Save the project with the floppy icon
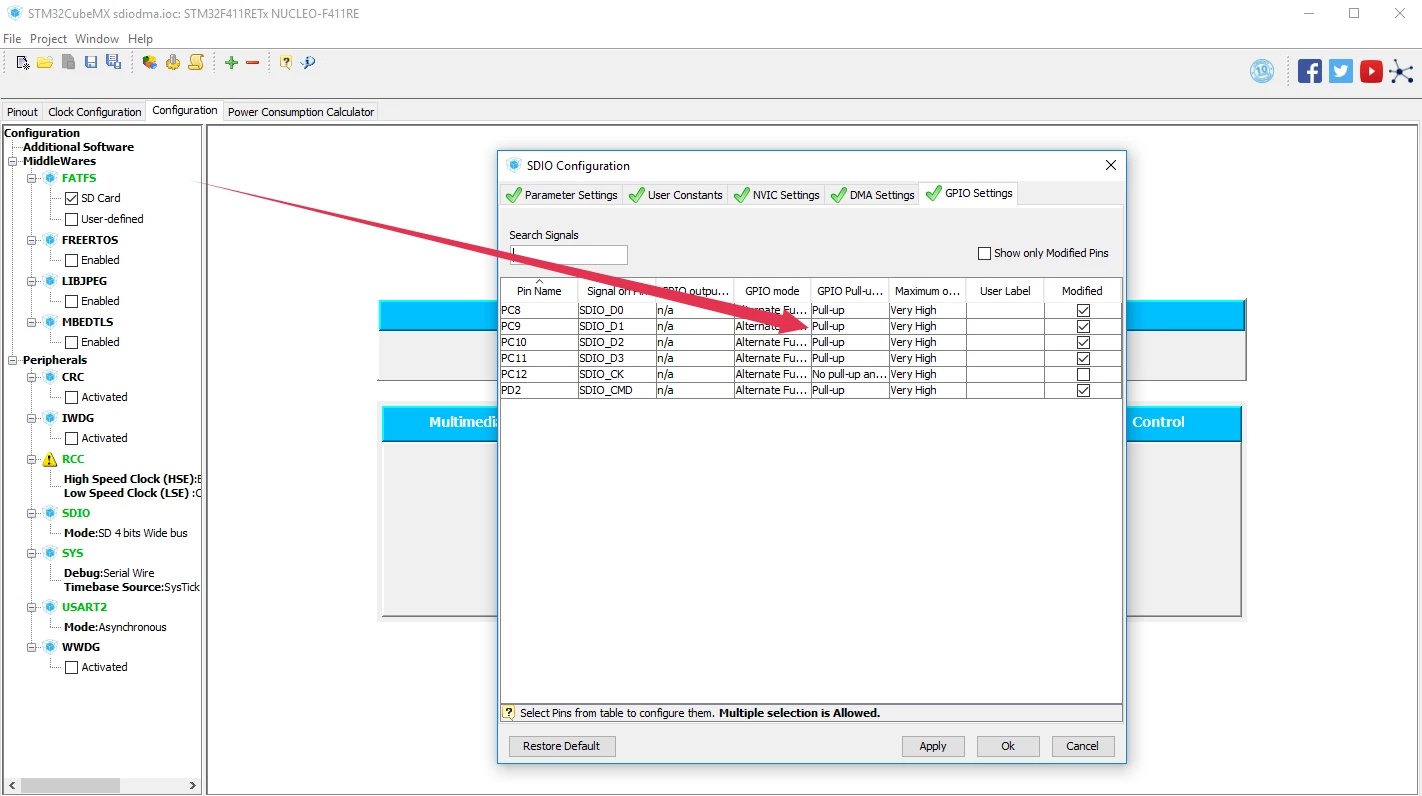This screenshot has height=796, width=1422. coord(91,62)
